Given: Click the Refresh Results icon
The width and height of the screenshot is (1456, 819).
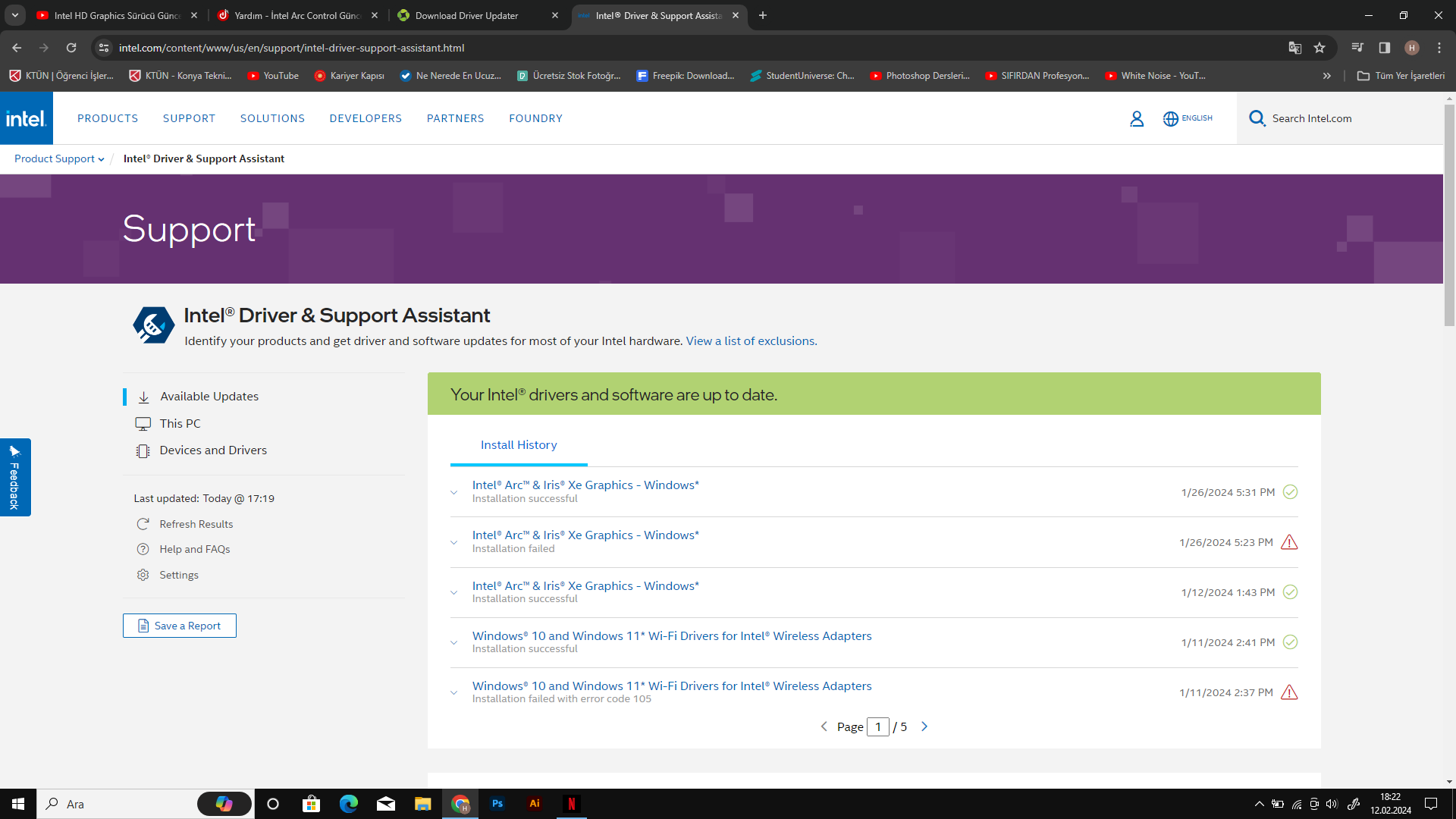Looking at the screenshot, I should [x=143, y=524].
